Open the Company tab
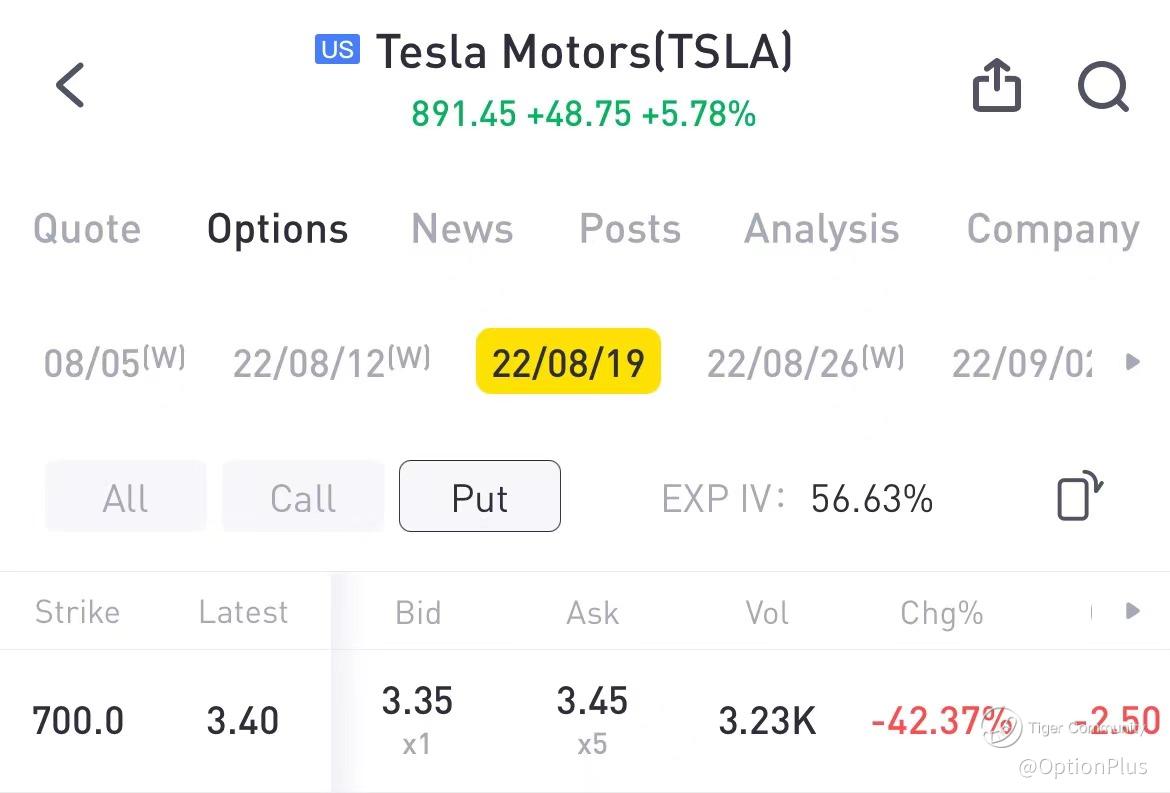 pyautogui.click(x=1052, y=230)
